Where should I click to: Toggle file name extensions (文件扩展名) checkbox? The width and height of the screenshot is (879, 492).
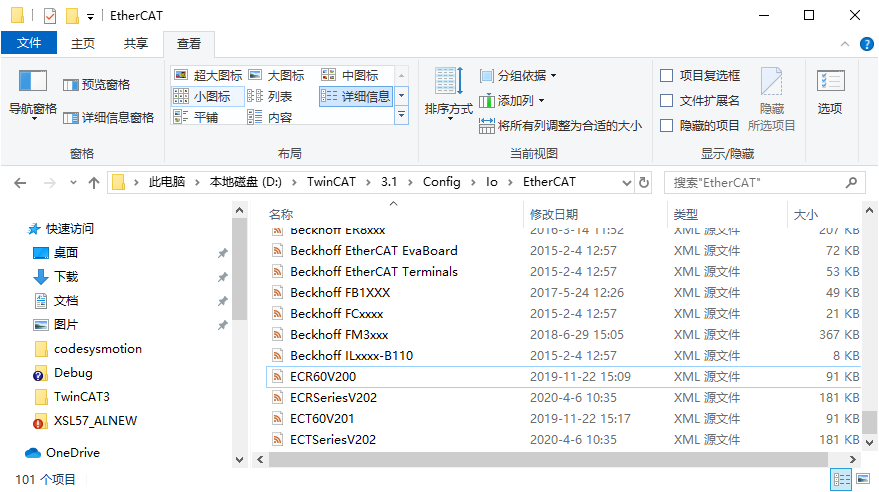click(667, 100)
